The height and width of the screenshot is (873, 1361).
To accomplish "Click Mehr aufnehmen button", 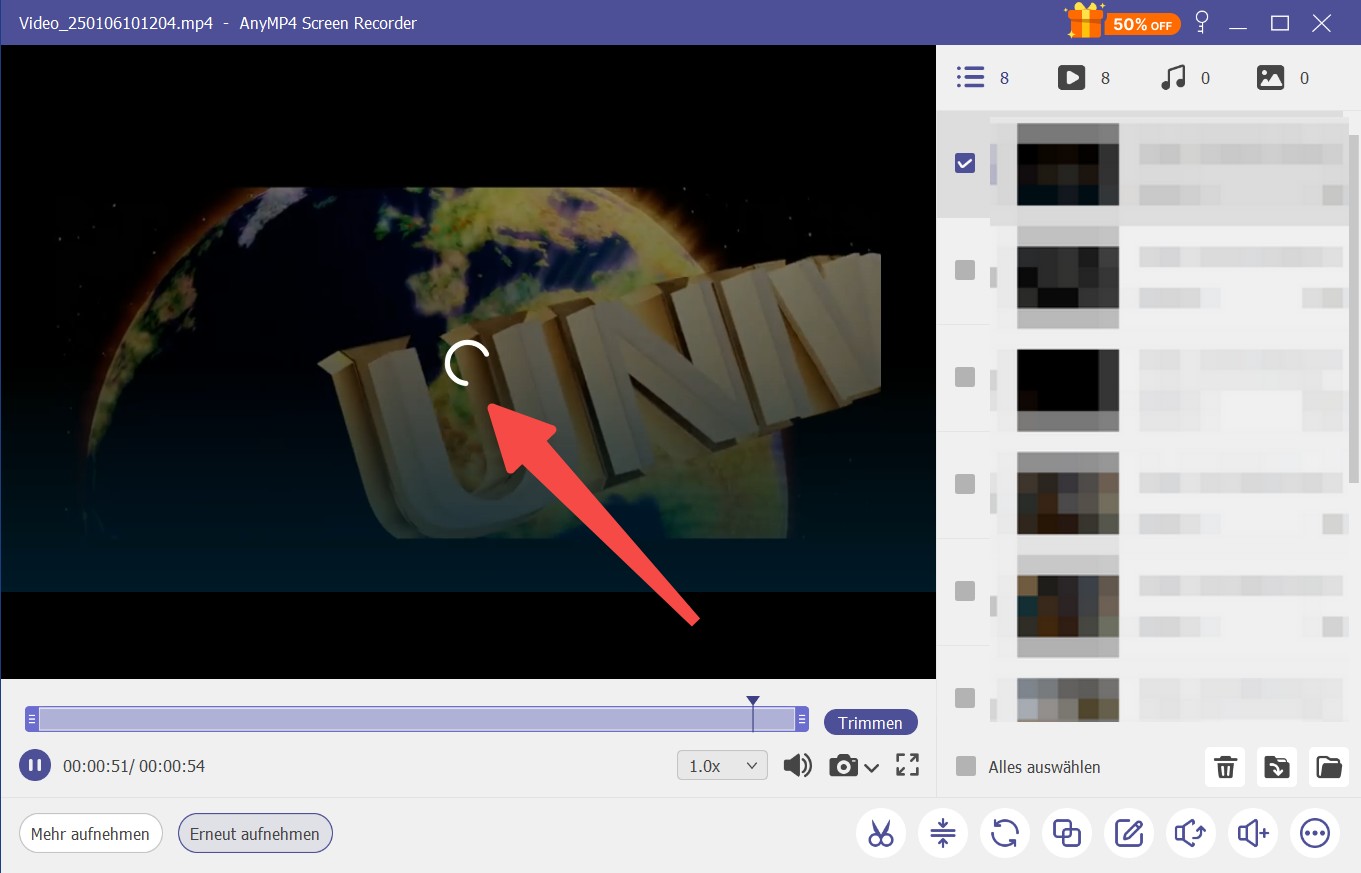I will (90, 833).
